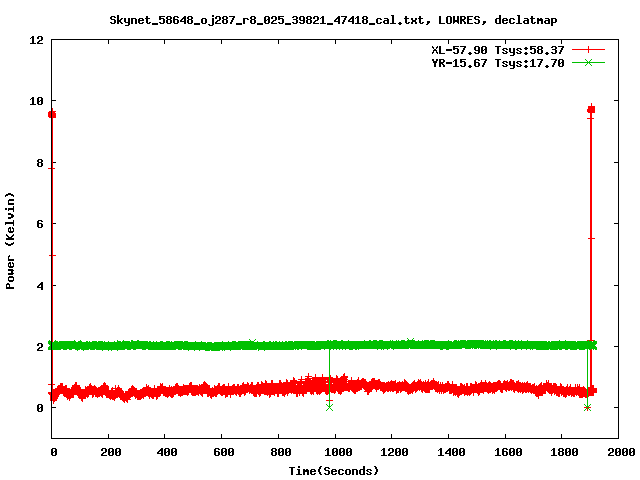Click the zero-power marker near 1900 seconds
Image resolution: width=640 pixels, height=480 pixels.
(x=587, y=407)
